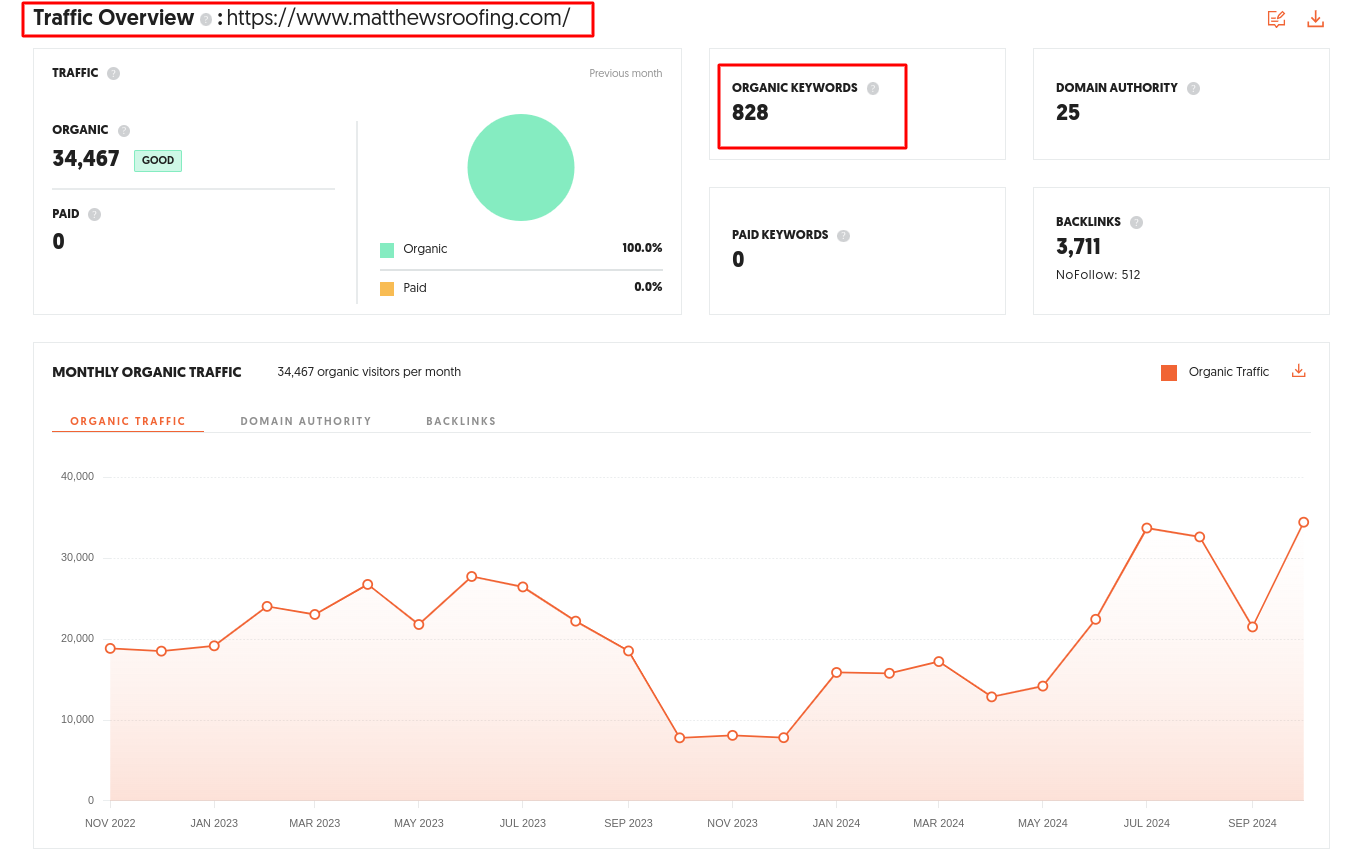Open help icon beside ORGANIC KEYWORDS
1345x853 pixels.
pos(873,88)
